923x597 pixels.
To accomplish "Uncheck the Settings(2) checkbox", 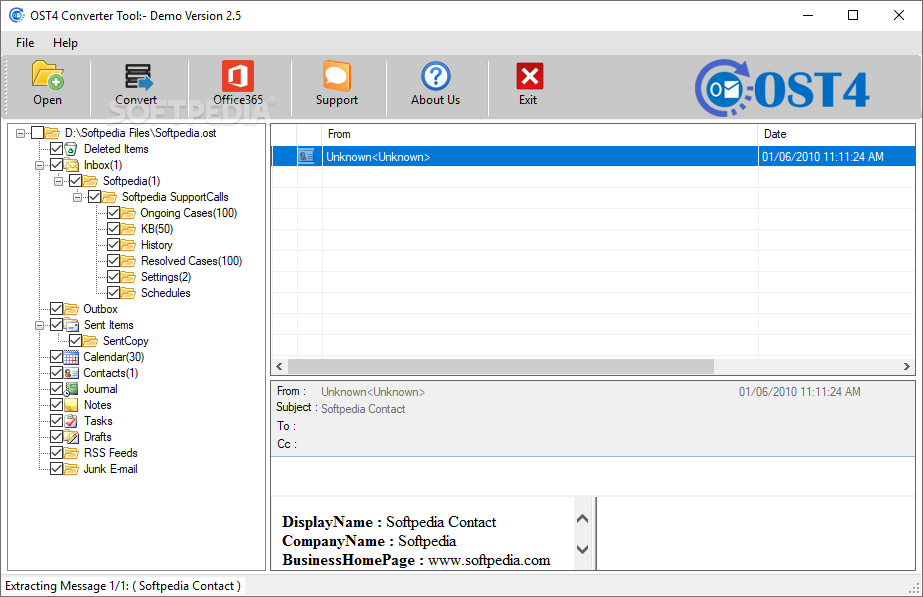I will 114,276.
